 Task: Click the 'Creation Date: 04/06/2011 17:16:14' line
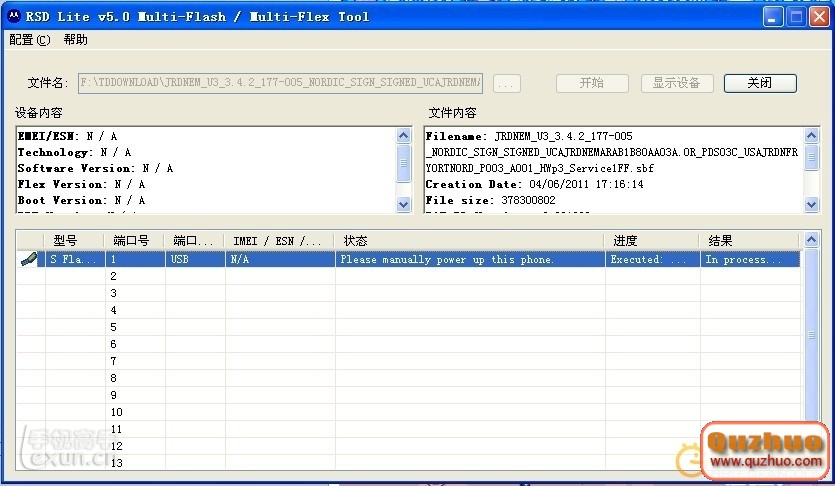point(535,184)
